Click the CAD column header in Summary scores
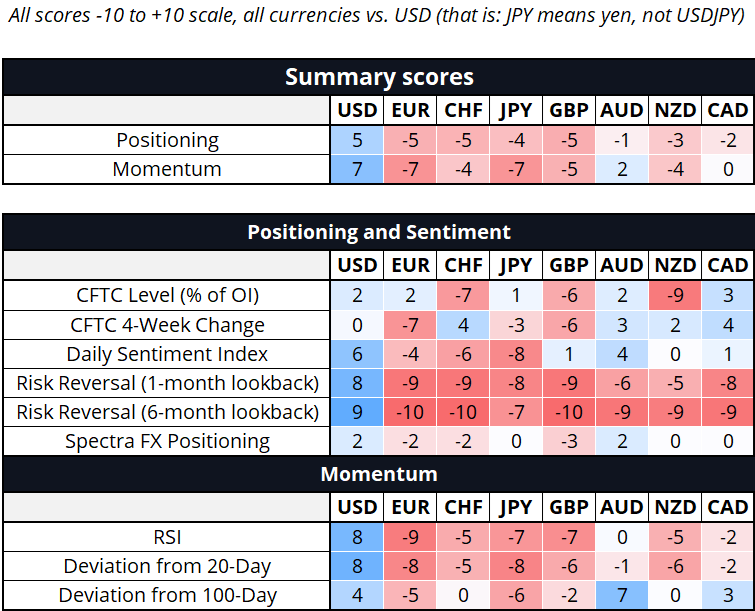Image resolution: width=755 pixels, height=611 pixels. [727, 110]
